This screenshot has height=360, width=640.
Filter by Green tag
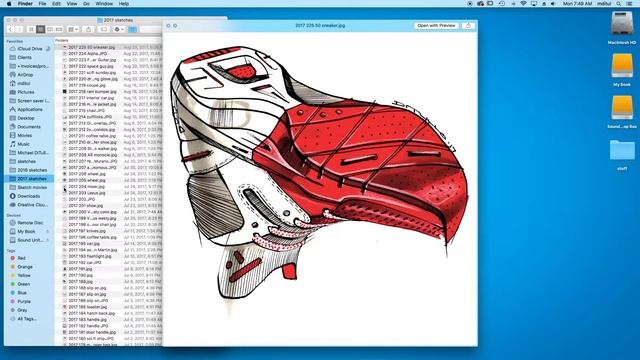(x=23, y=284)
